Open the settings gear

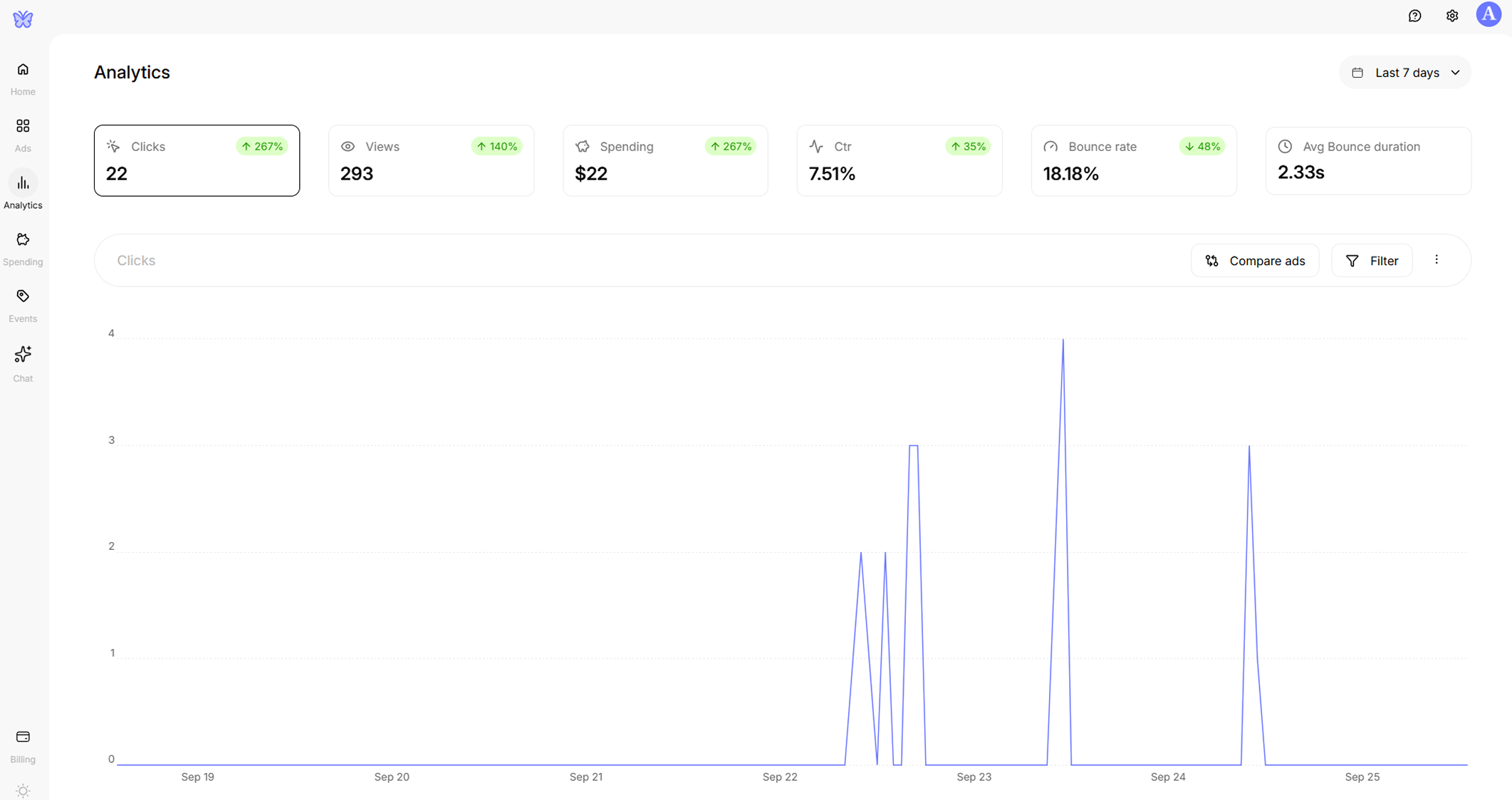[1452, 16]
